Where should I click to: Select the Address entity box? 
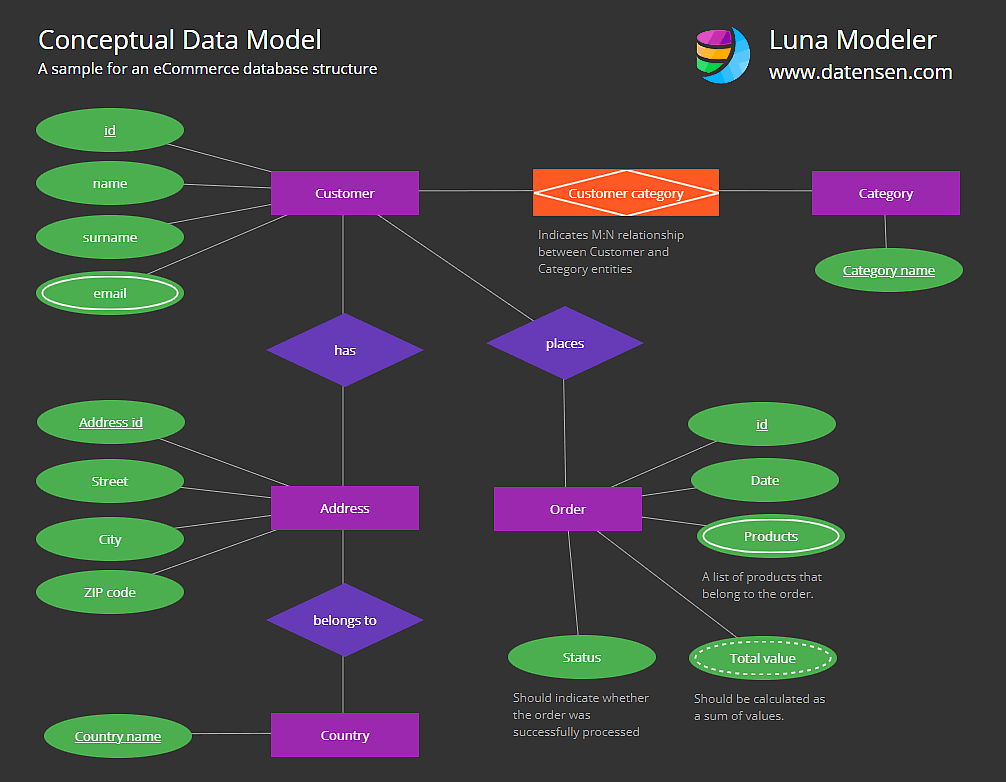pos(345,508)
